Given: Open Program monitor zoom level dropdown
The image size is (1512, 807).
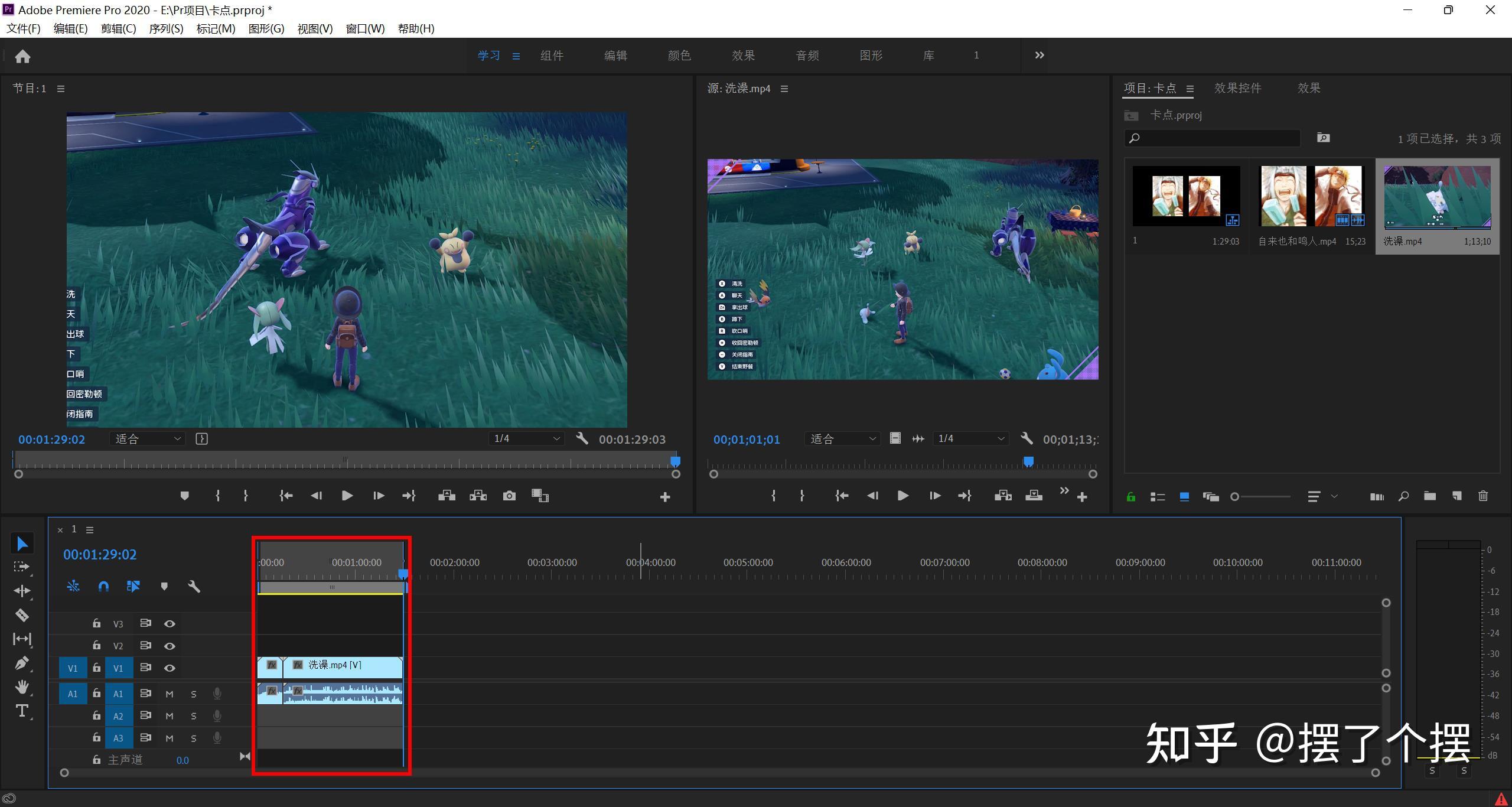Looking at the screenshot, I should click(x=148, y=439).
